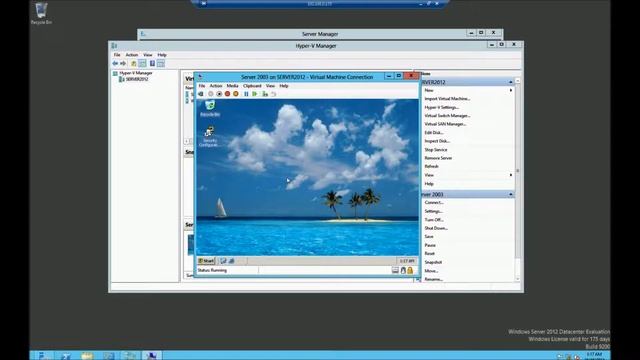
Task: Open Virtual Switch Manager from Actions pane
Action: pyautogui.click(x=447, y=116)
